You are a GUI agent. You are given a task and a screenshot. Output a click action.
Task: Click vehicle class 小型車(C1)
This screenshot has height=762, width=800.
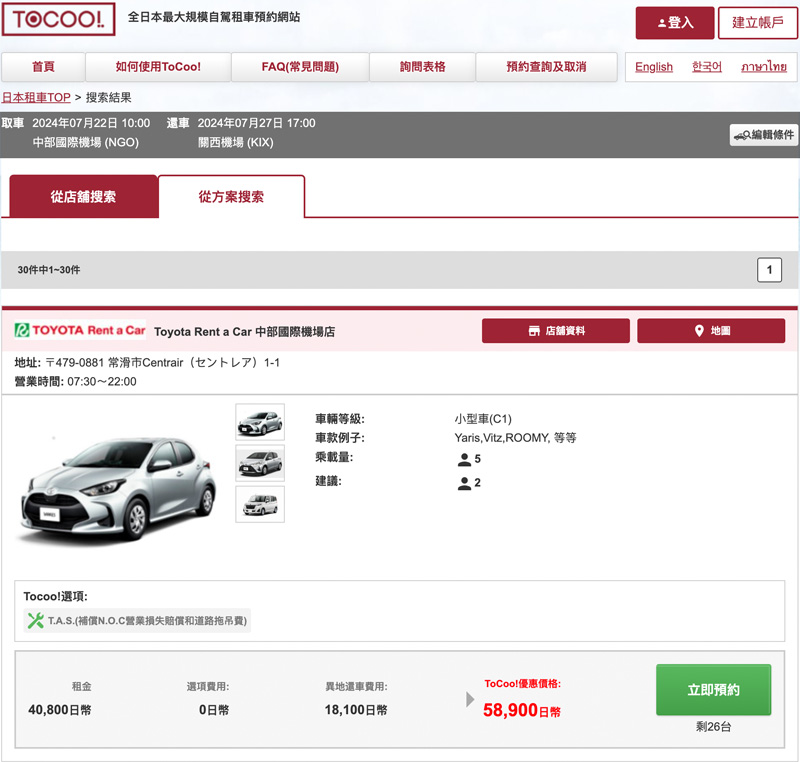coord(483,419)
